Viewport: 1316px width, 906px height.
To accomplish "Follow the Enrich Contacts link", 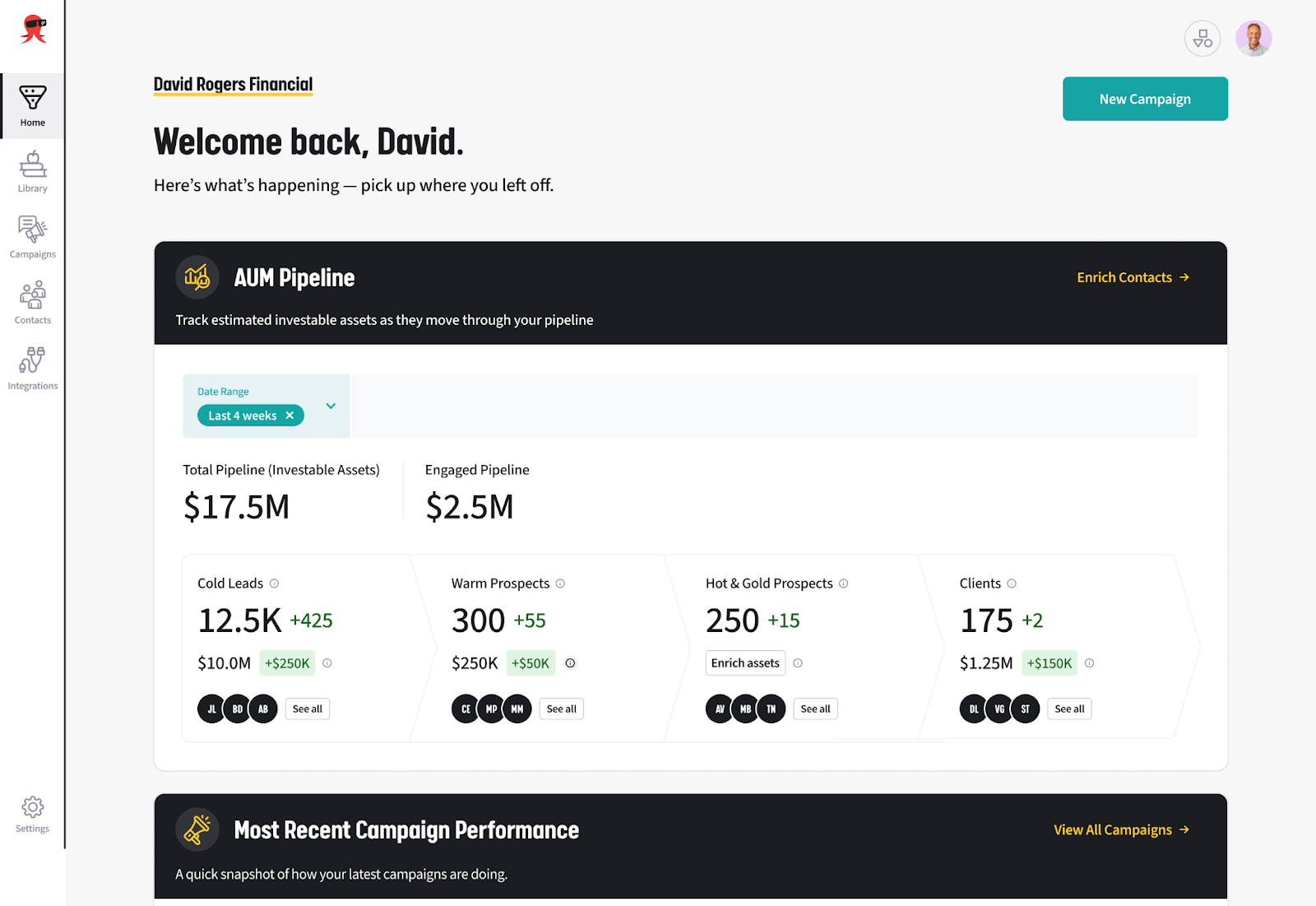I will (1133, 277).
